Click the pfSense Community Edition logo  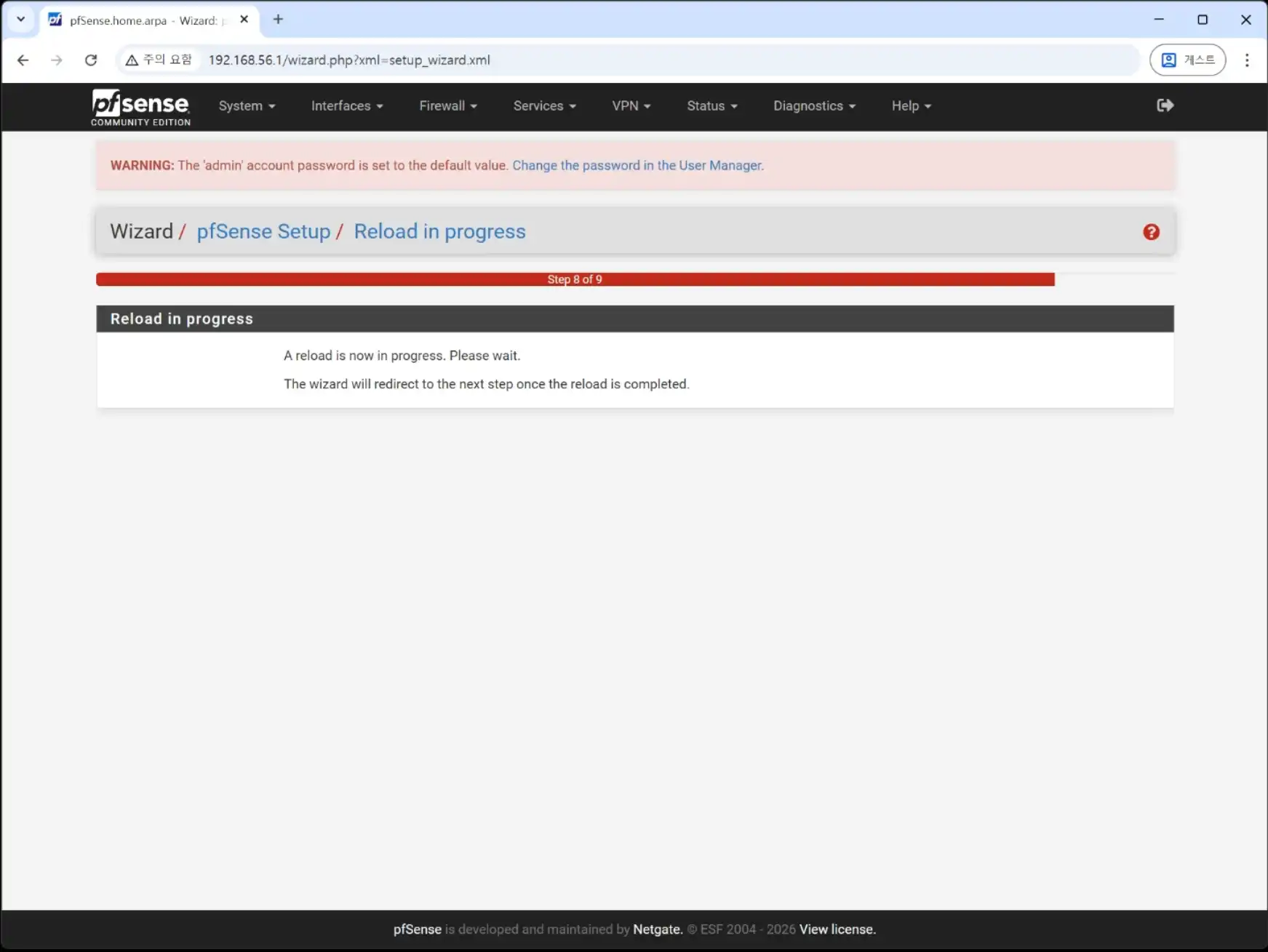click(140, 107)
